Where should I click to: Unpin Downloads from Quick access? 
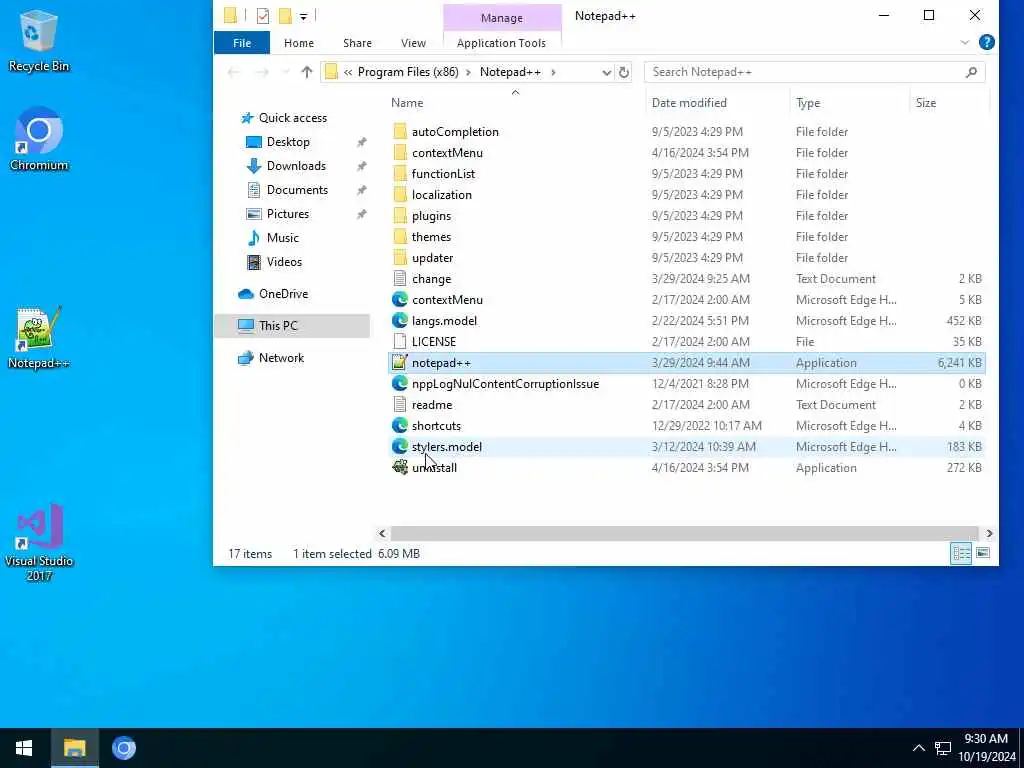pos(361,166)
